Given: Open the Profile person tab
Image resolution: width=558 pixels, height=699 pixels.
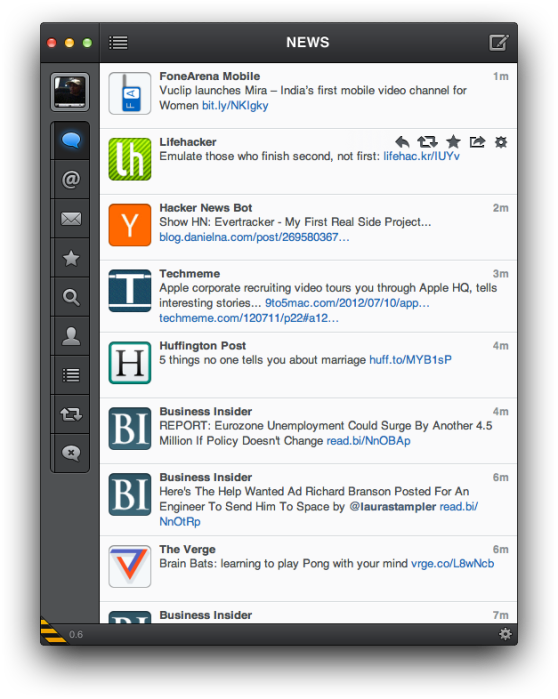Looking at the screenshot, I should point(71,336).
